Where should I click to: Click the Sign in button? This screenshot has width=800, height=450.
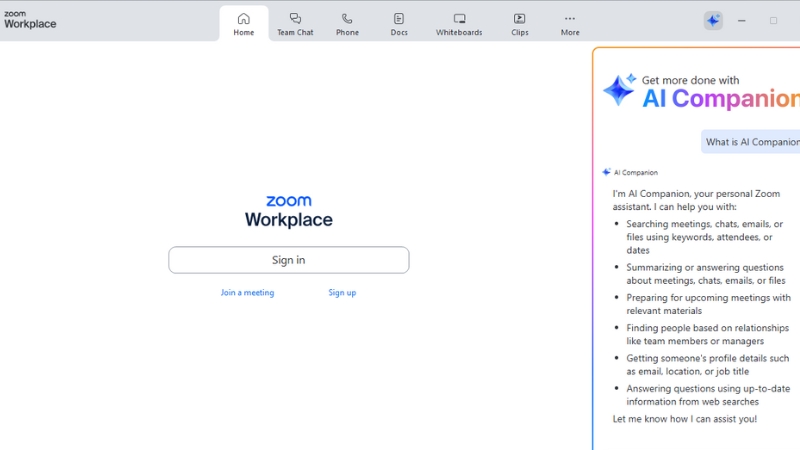click(x=289, y=260)
